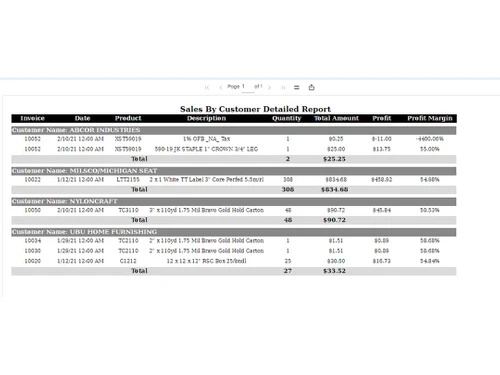The image size is (500, 375).
Task: Click the bold quantity total 308
Action: [288, 190]
